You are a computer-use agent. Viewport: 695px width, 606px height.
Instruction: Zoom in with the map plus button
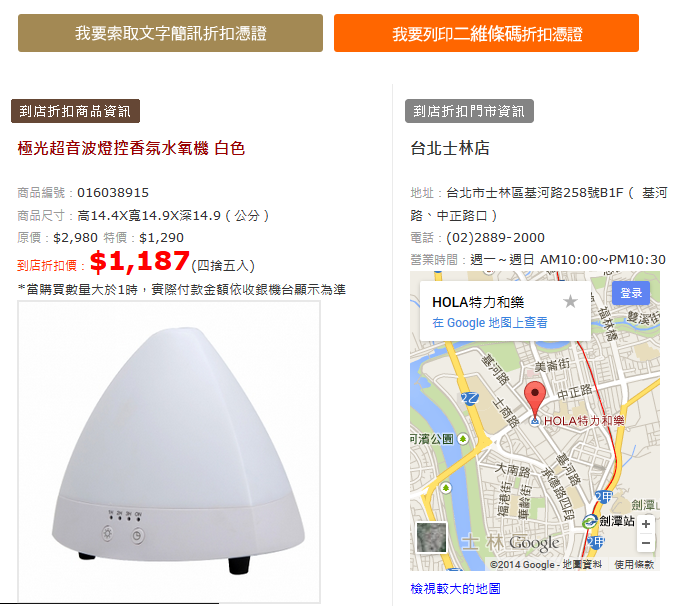[x=646, y=524]
